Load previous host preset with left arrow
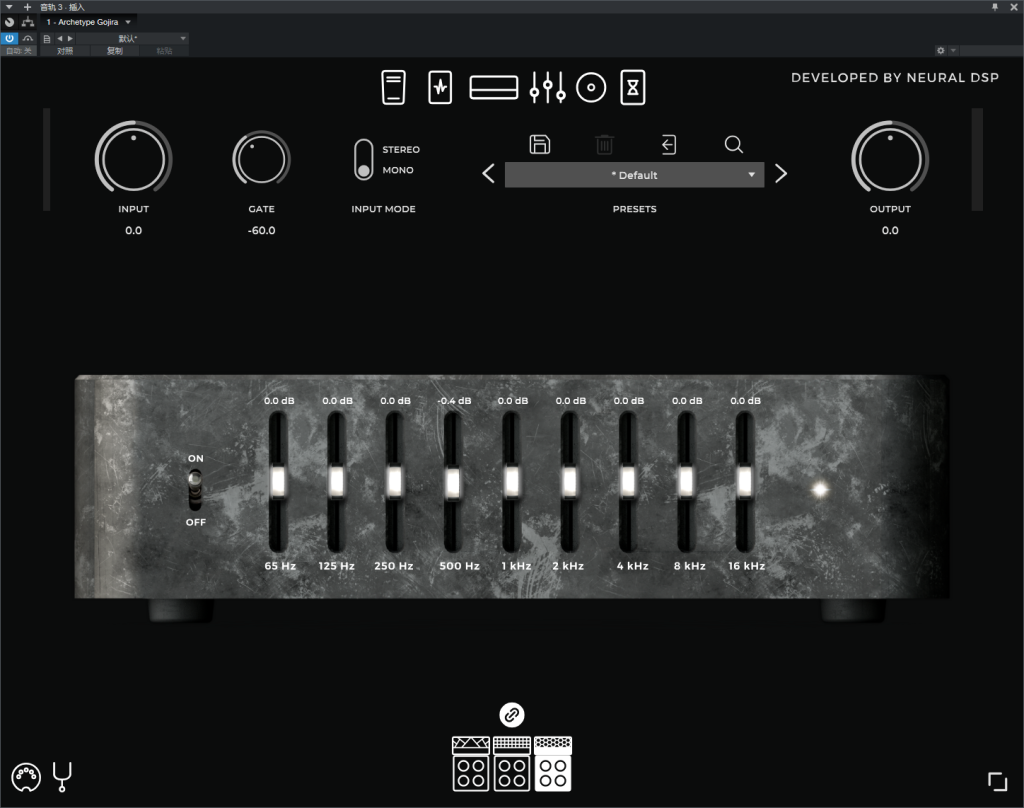The height and width of the screenshot is (808, 1024). coord(59,39)
